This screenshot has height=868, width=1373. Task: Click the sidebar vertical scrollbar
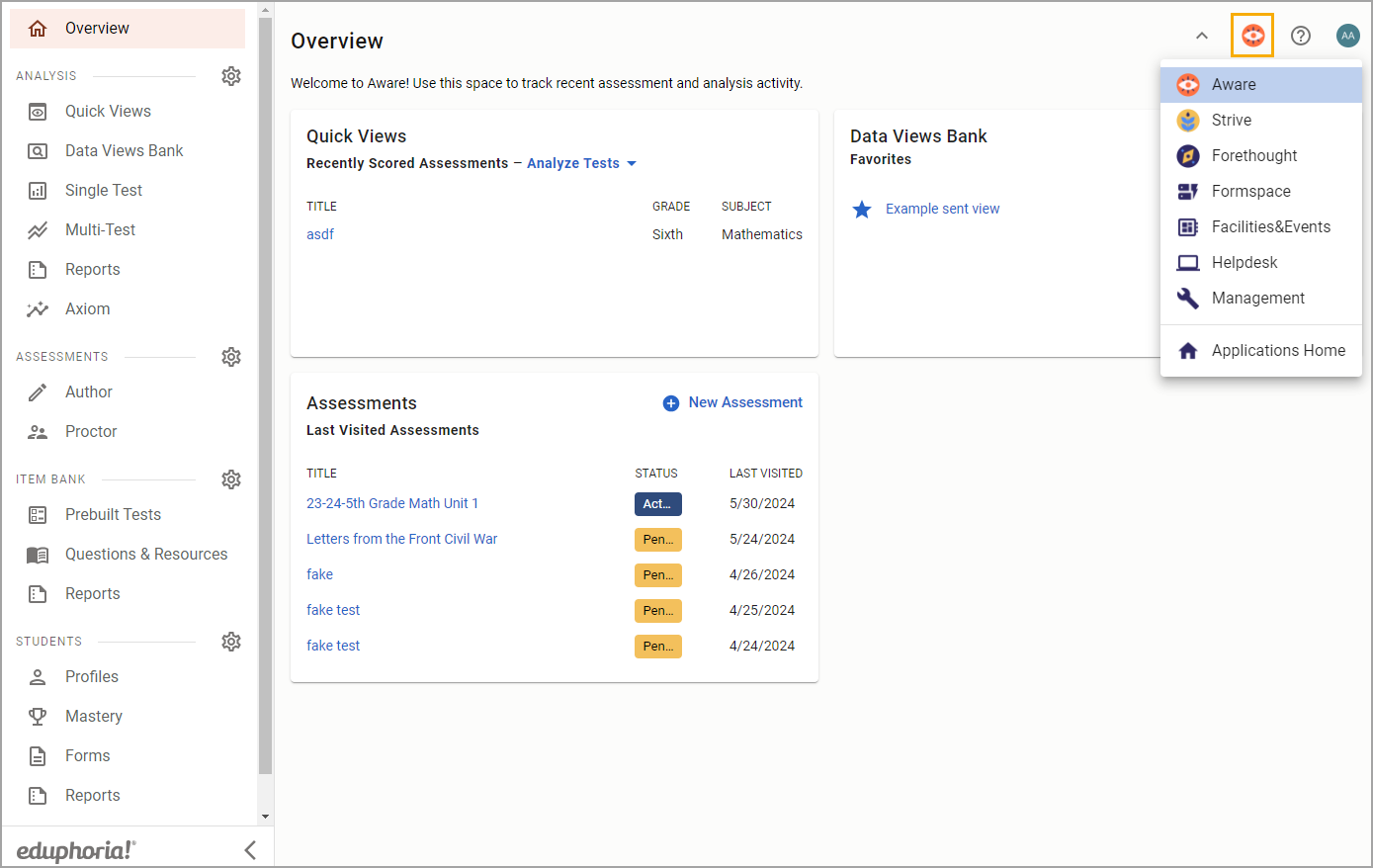coord(265,395)
